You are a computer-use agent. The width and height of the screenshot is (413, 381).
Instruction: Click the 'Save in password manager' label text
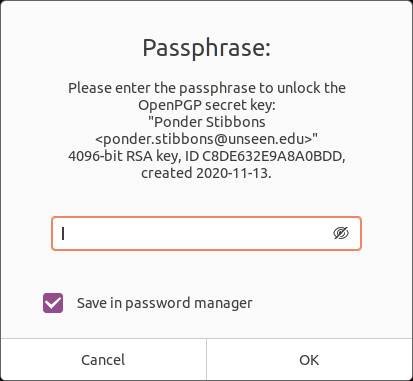165,303
